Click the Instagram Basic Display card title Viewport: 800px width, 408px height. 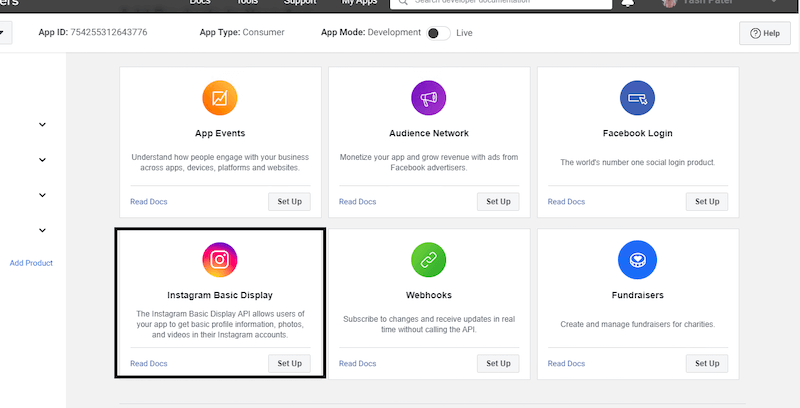220,295
